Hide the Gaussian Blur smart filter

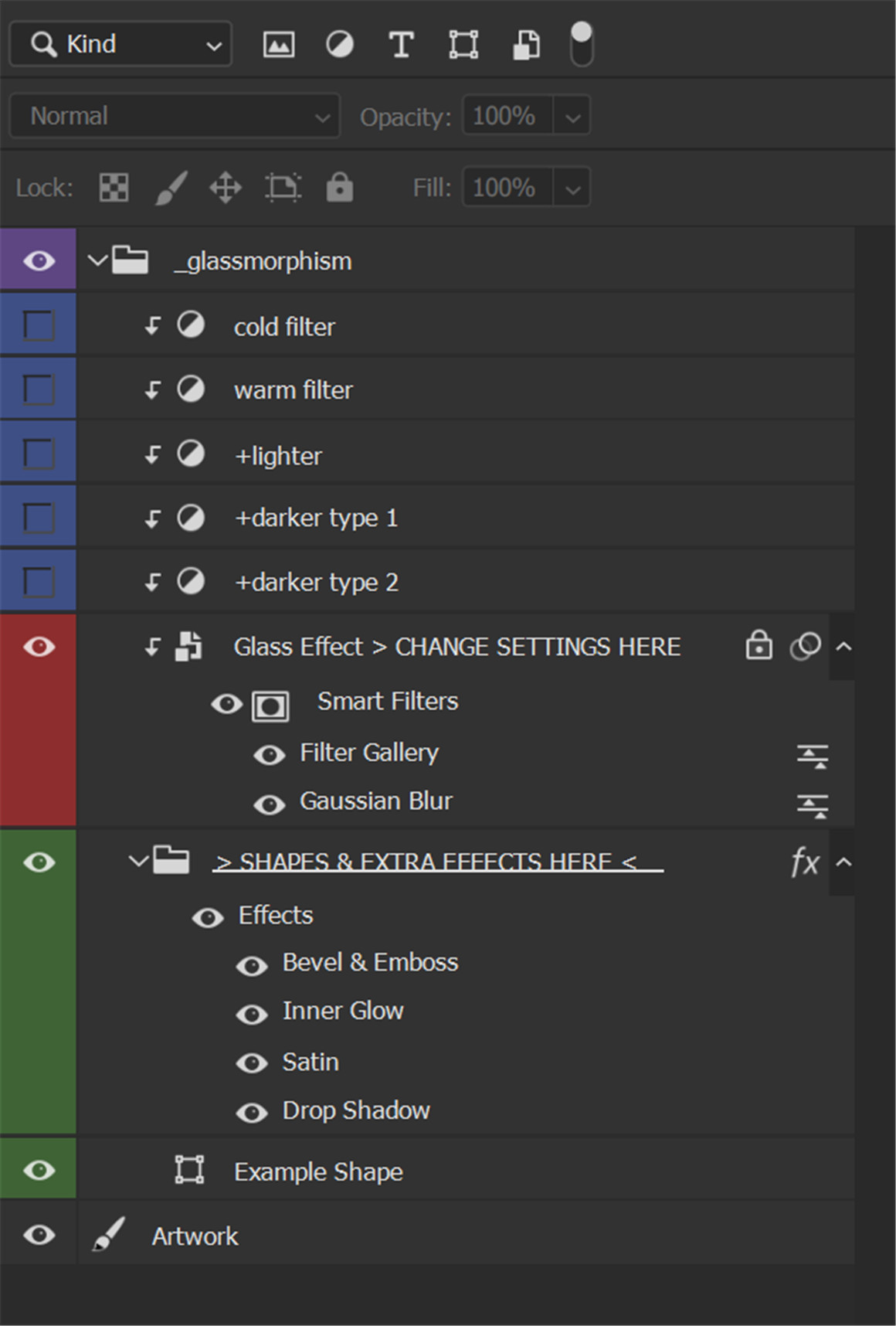point(269,804)
